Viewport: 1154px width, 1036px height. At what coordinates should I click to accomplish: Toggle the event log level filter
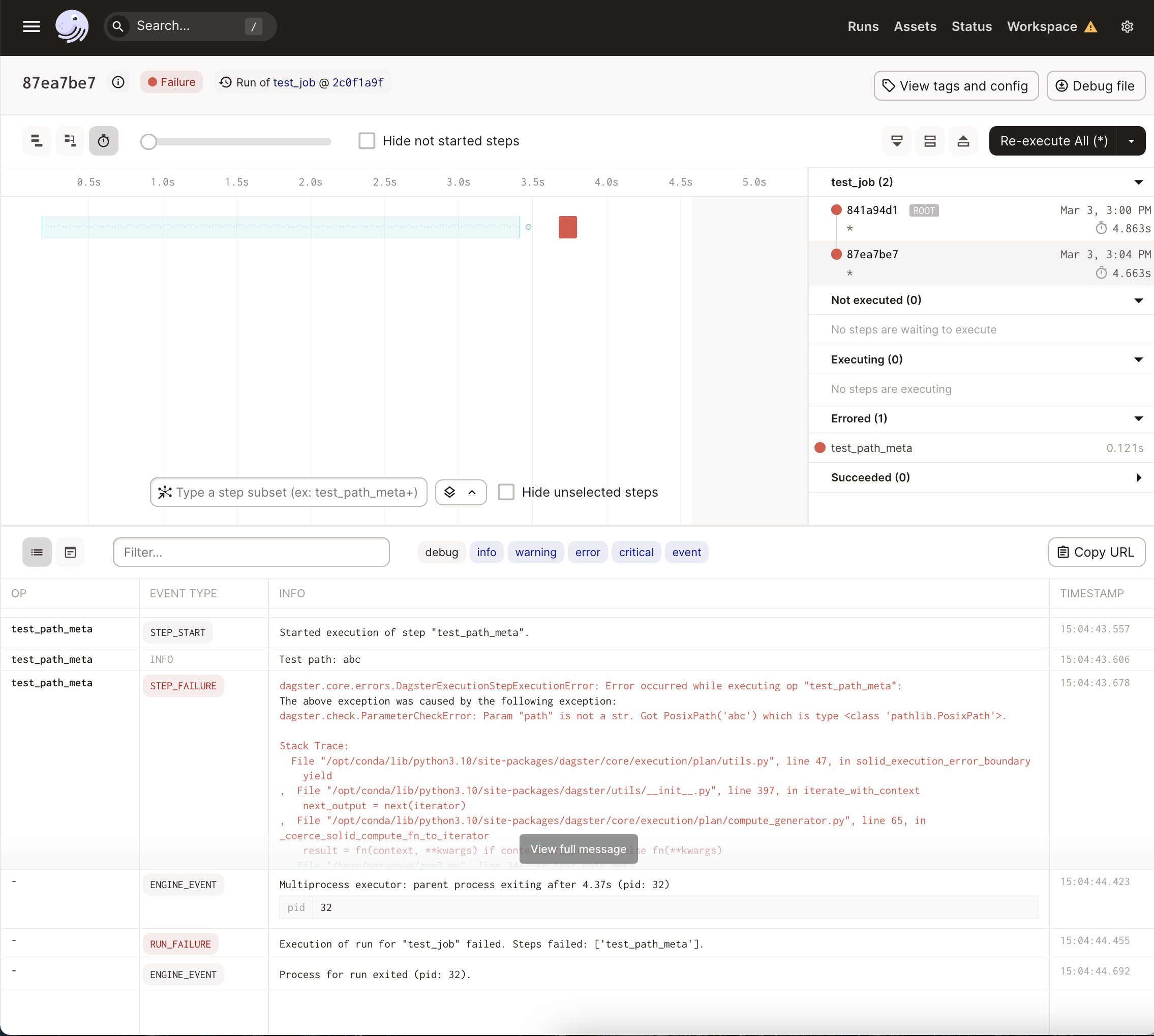click(x=687, y=552)
